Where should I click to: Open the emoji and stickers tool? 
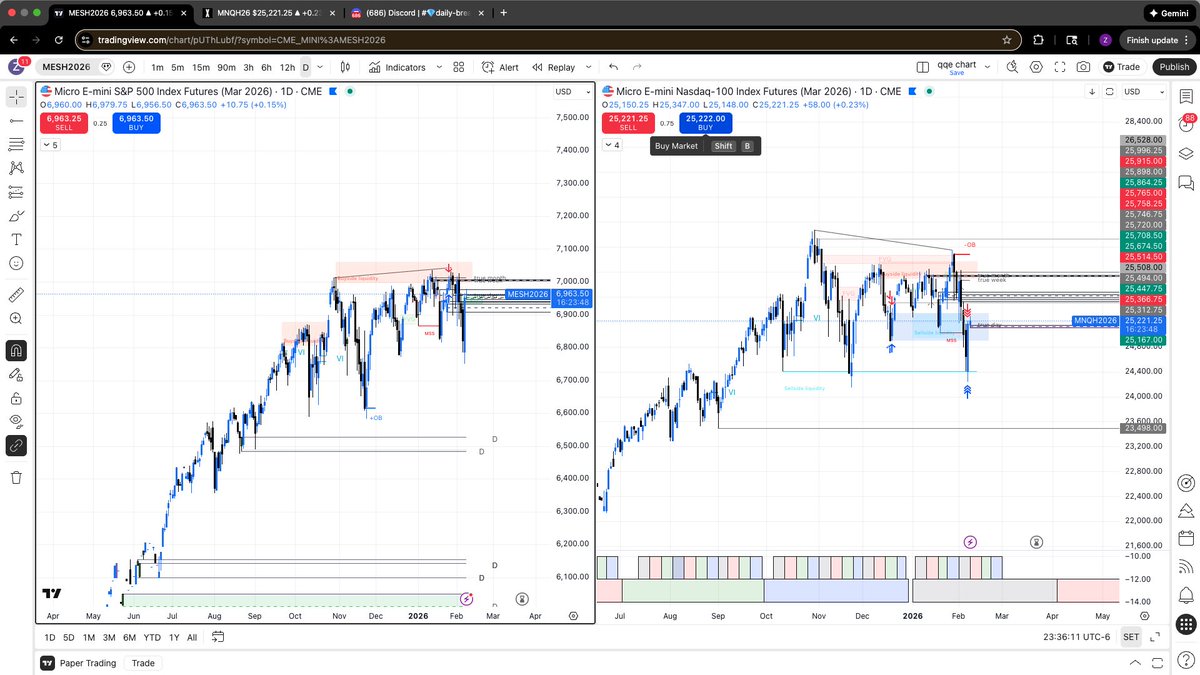coord(16,263)
